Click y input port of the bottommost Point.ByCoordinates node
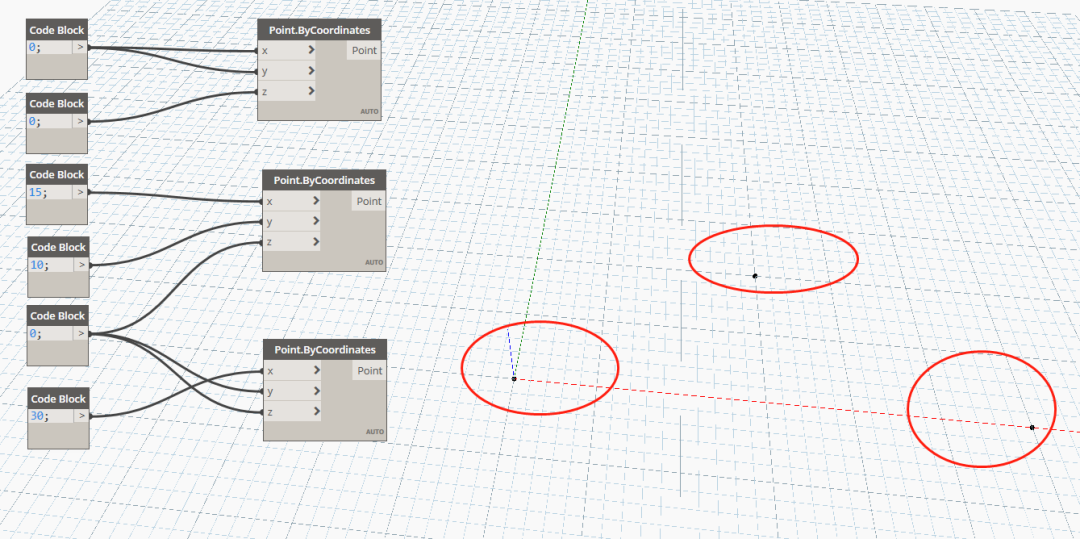Viewport: 1080px width, 539px height. pos(291,390)
